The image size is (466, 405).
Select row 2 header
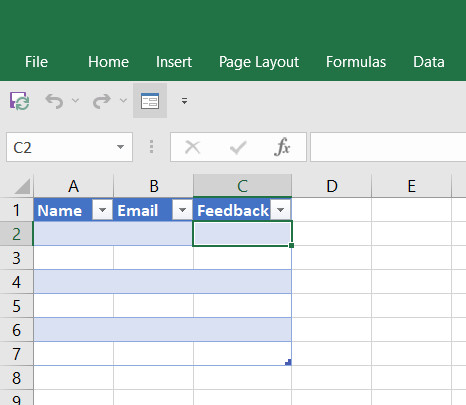click(x=16, y=234)
